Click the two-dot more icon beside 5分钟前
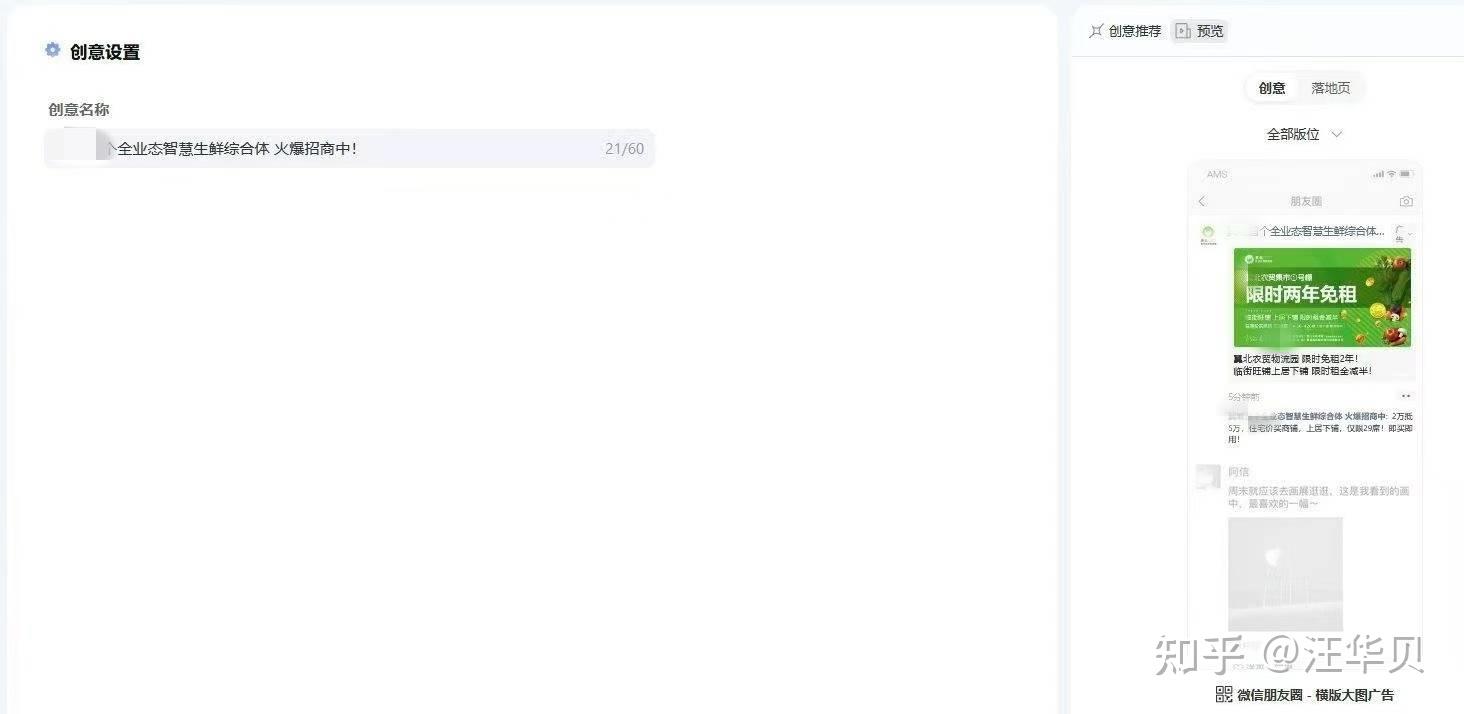1464x714 pixels. pyautogui.click(x=1406, y=397)
